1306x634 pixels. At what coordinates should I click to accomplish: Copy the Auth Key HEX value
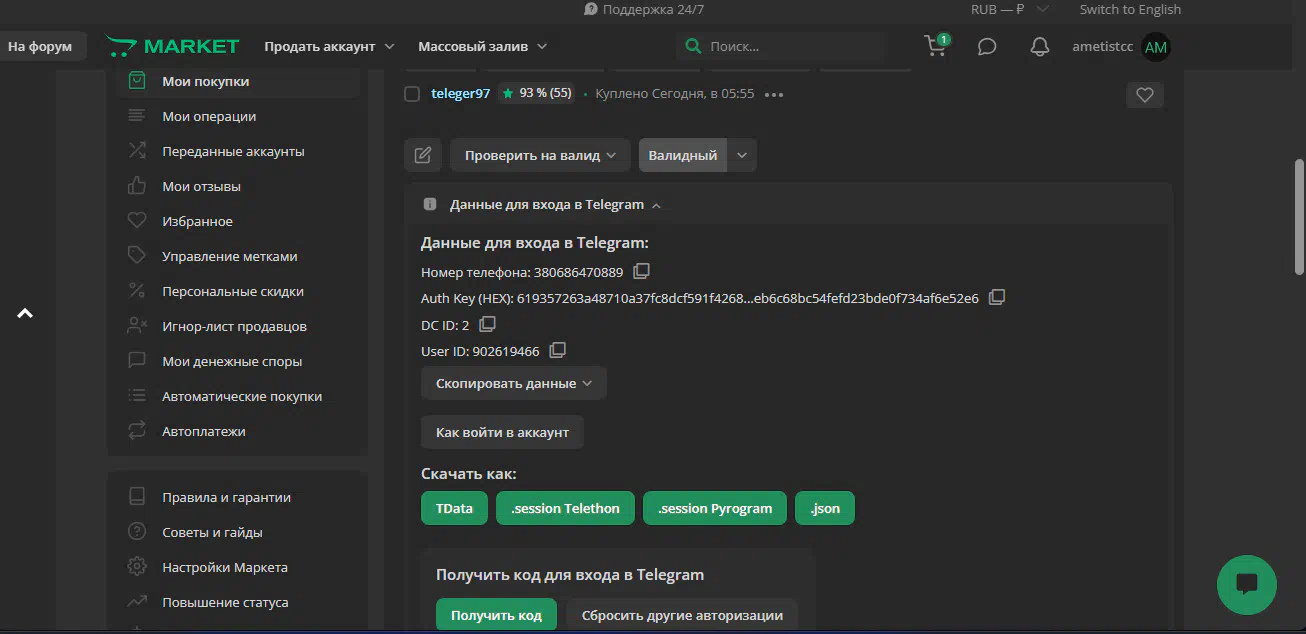997,297
